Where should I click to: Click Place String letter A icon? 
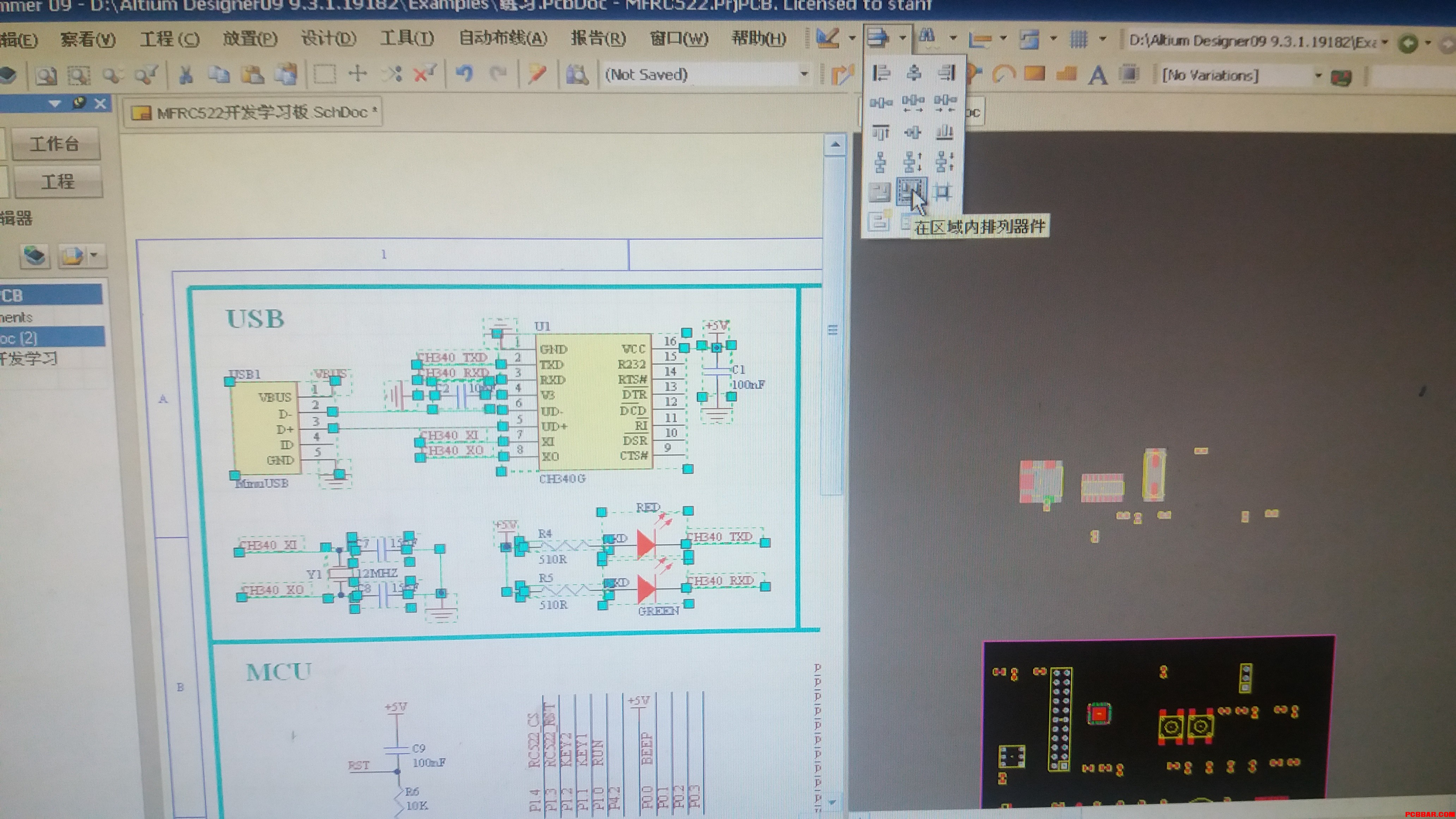coord(1098,75)
